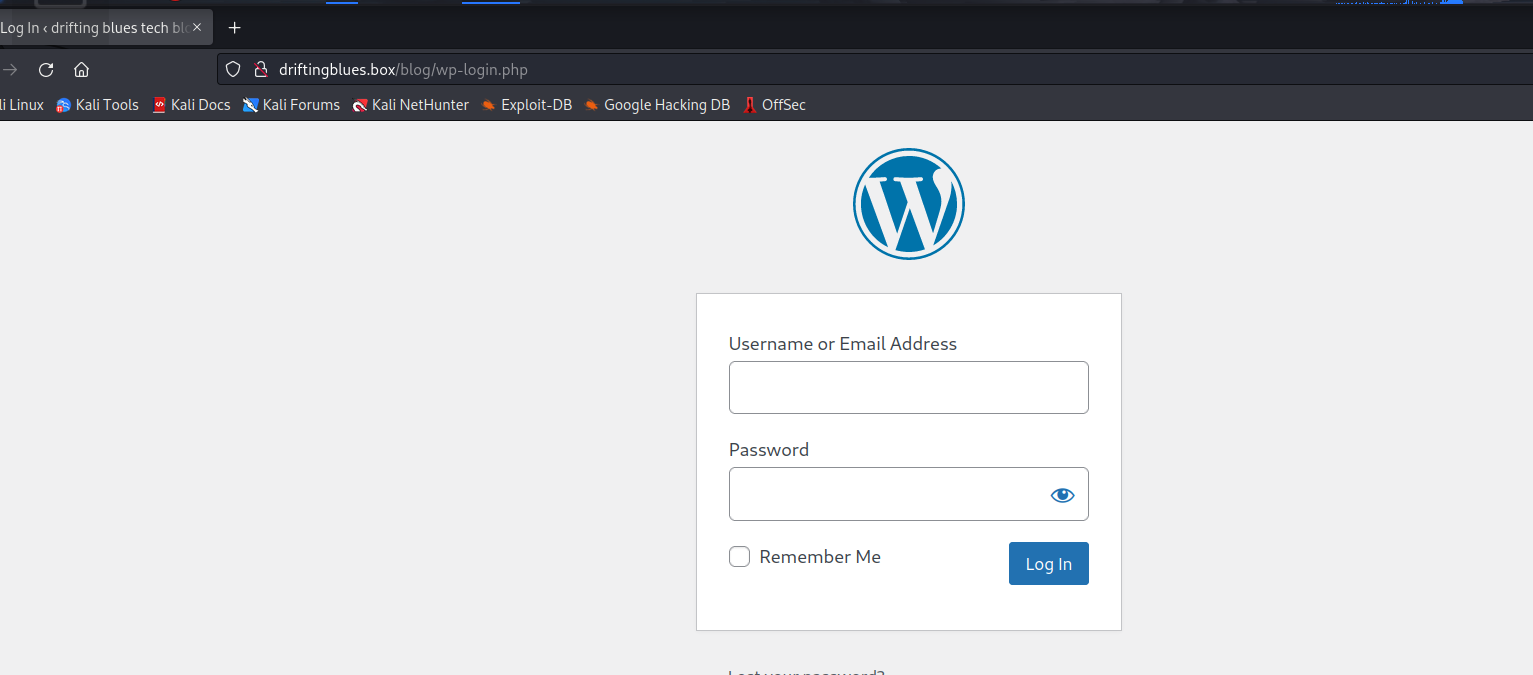View the insecure connection padlock info
Screen dimensions: 1533x675
pos(260,70)
